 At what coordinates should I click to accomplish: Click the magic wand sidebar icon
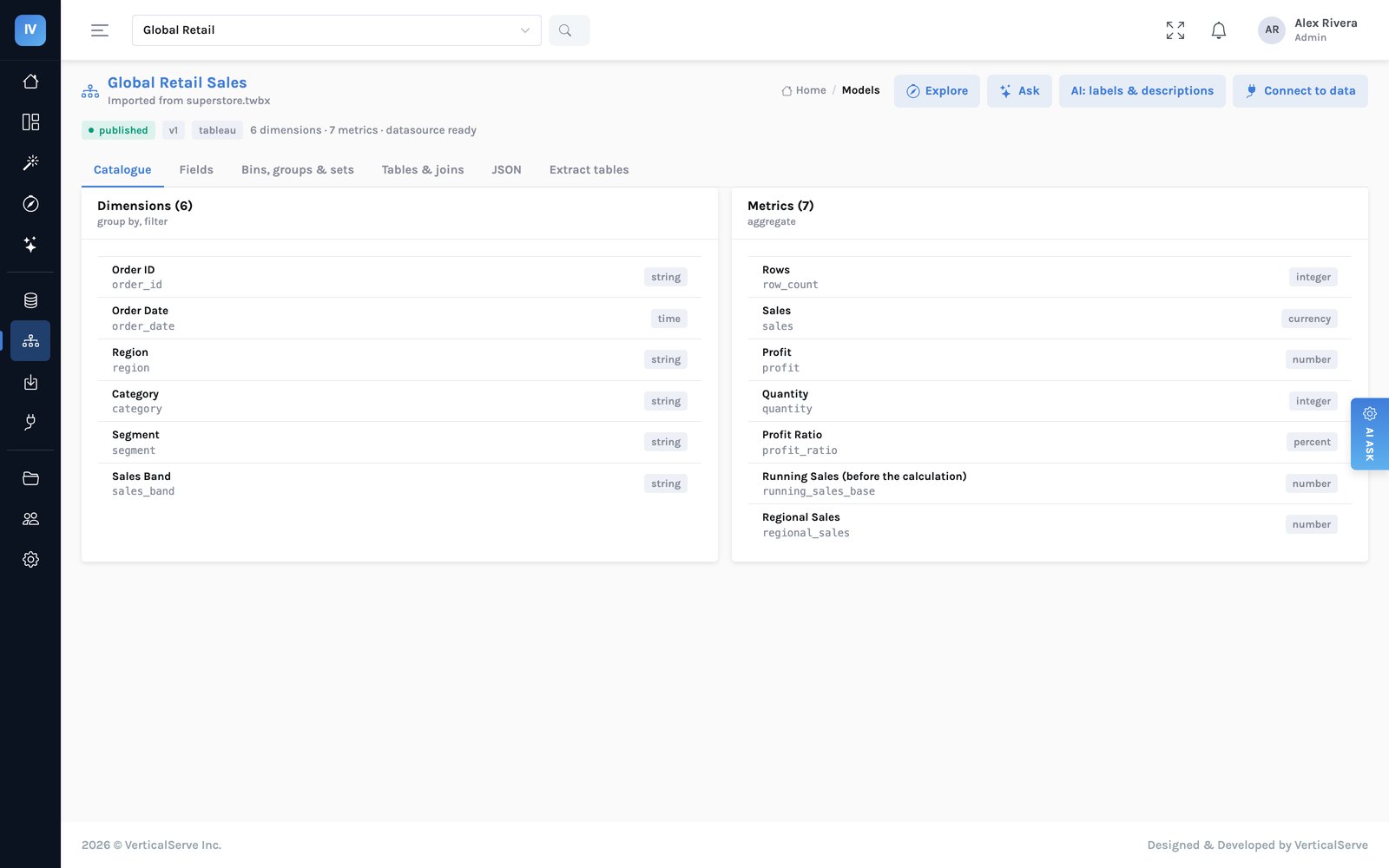click(30, 162)
